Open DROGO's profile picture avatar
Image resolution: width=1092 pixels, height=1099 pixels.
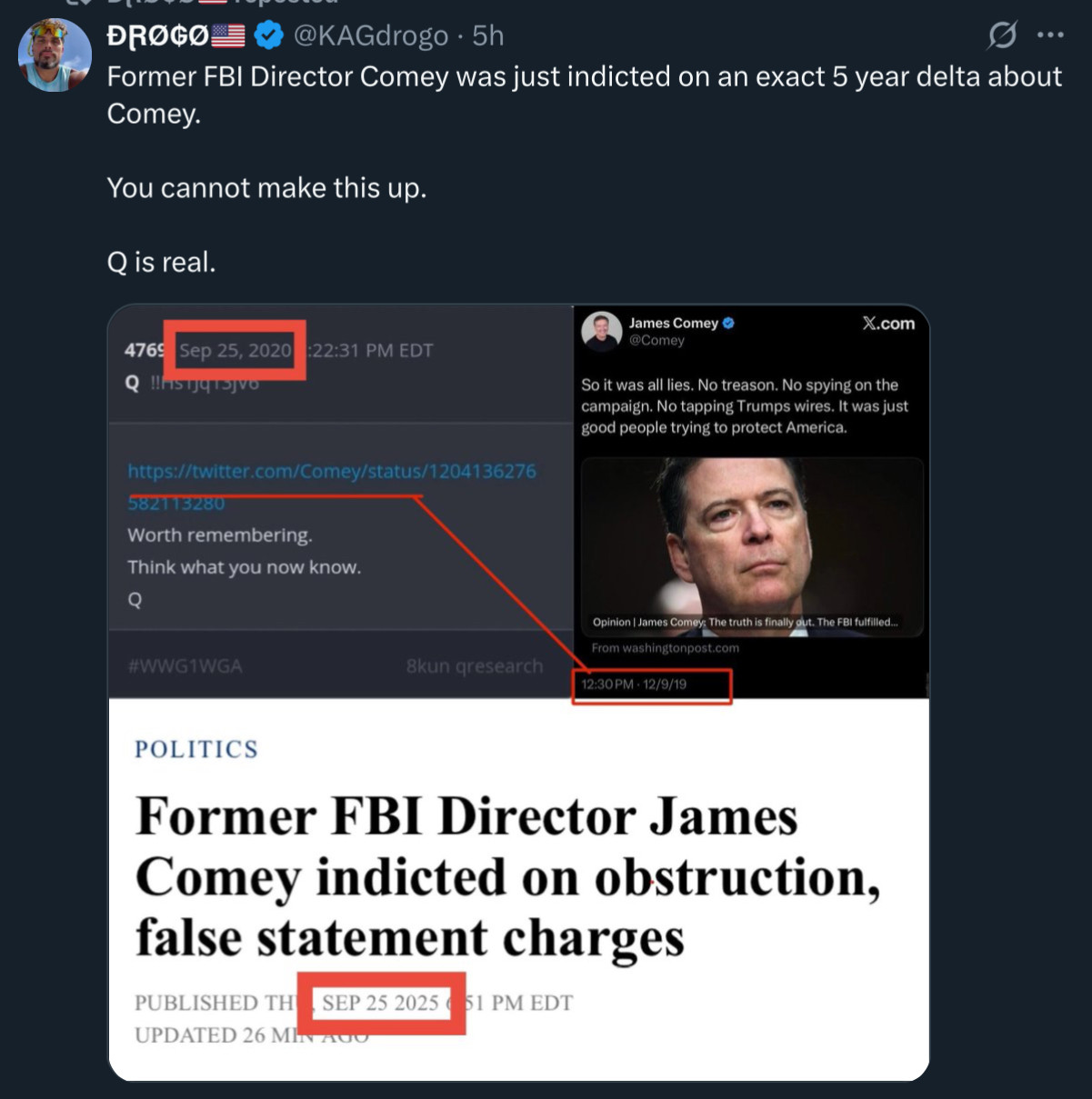[55, 55]
